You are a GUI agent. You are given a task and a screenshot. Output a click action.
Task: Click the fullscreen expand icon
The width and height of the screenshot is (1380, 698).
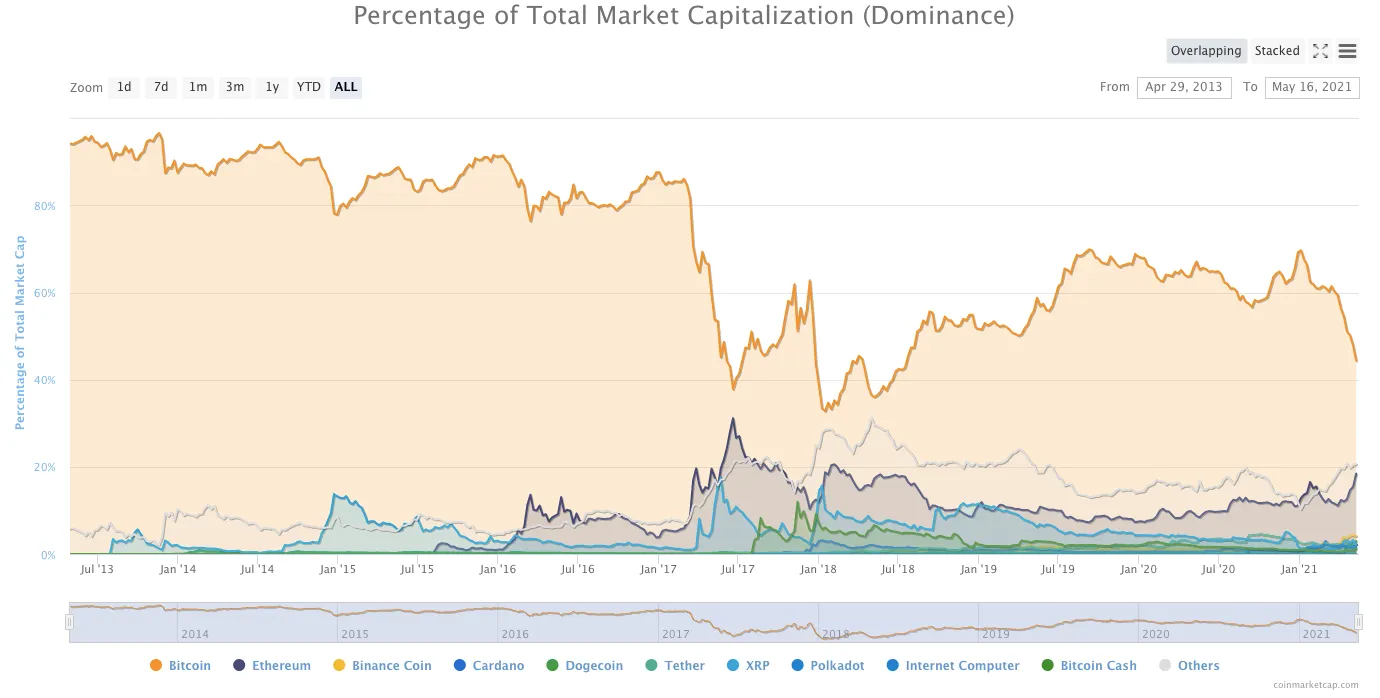click(x=1320, y=51)
